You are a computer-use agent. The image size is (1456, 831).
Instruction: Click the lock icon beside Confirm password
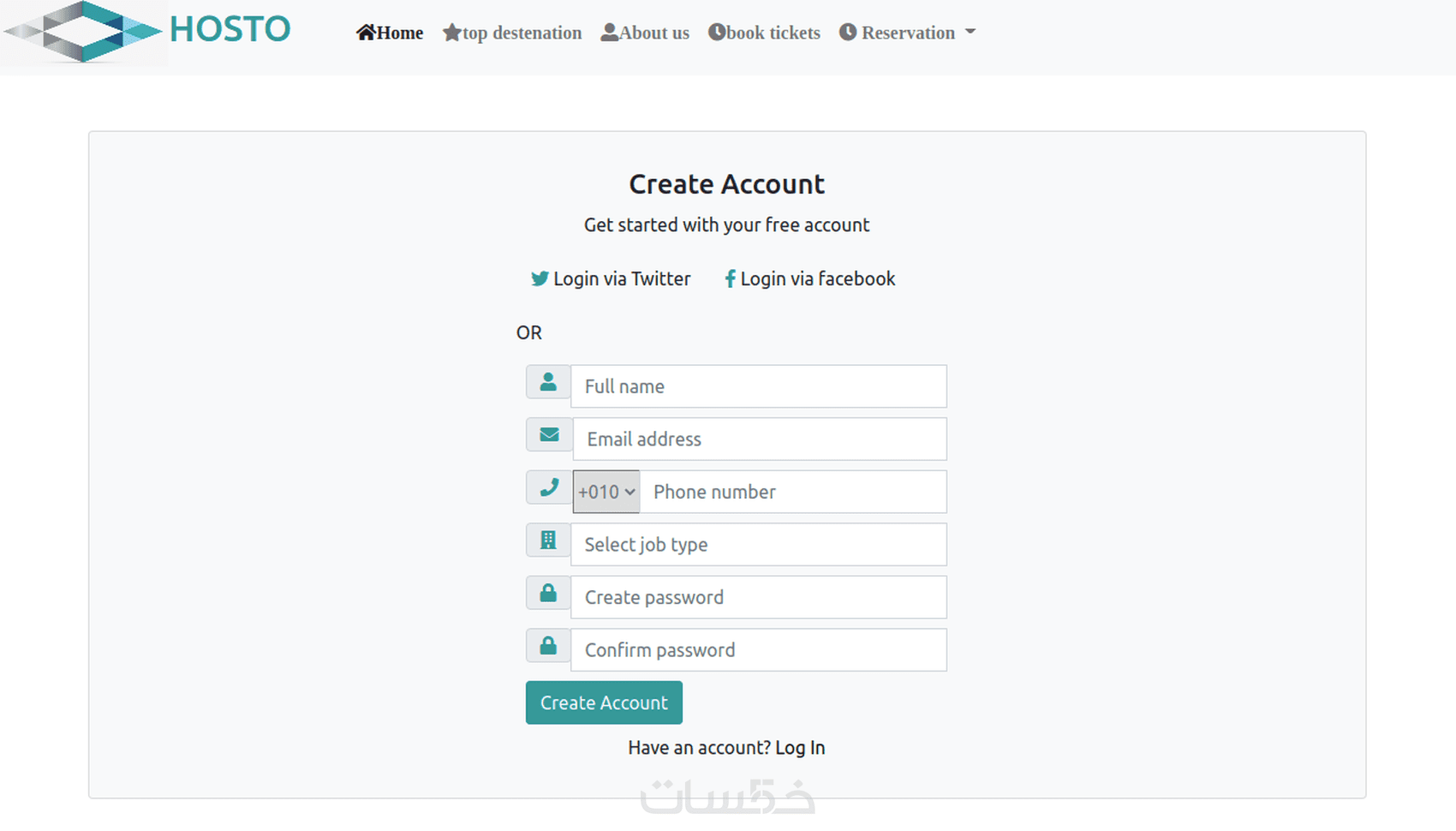[548, 646]
